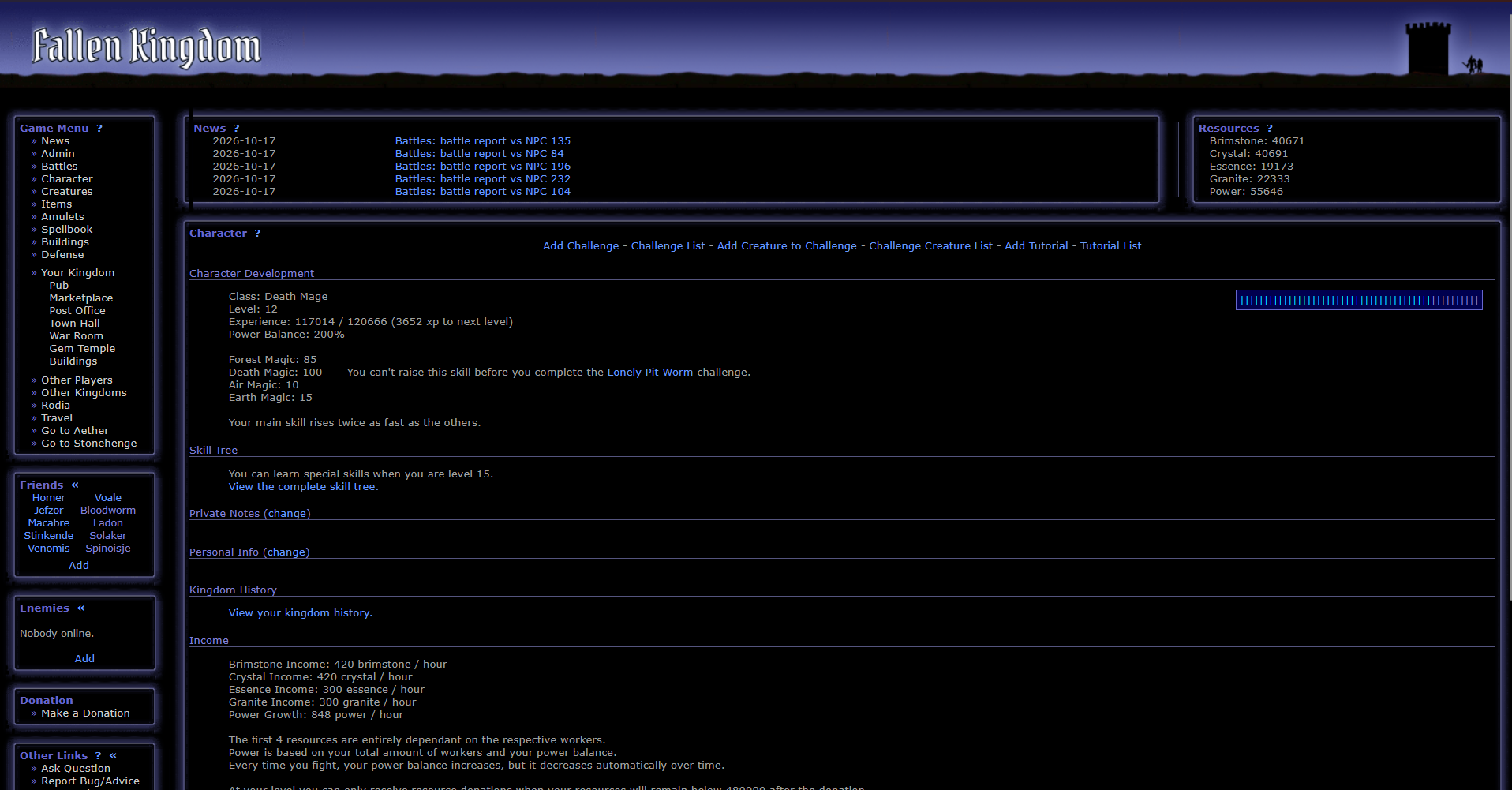Collapse the Other Links panel
This screenshot has width=1512, height=790.
[x=113, y=756]
